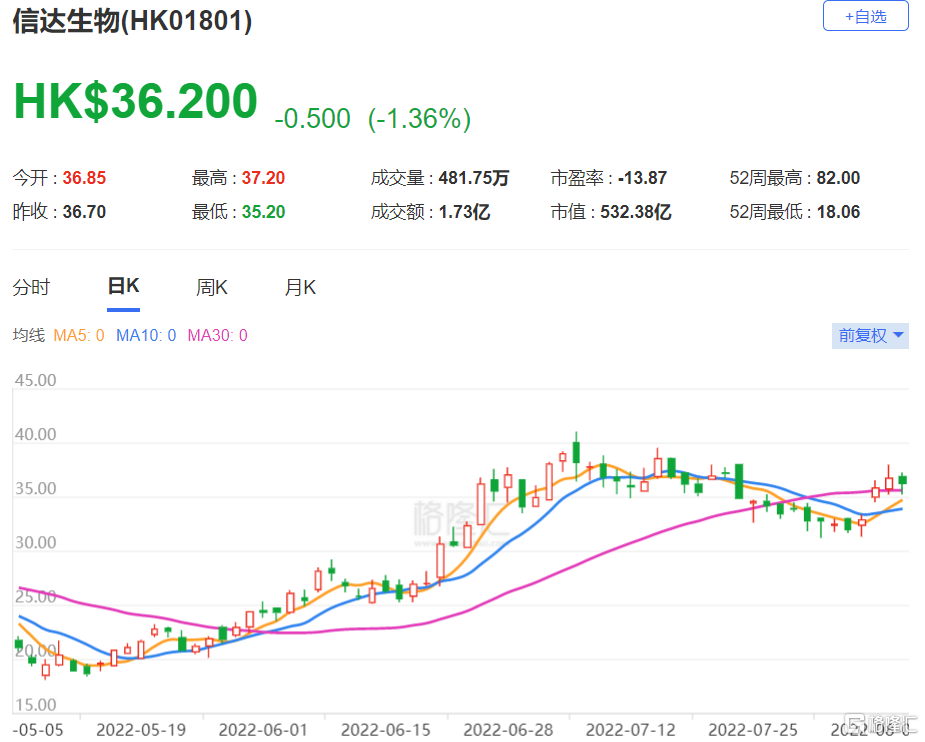The height and width of the screenshot is (742, 925).
Task: Expand the 前复权 price adjustment dropdown
Action: [x=870, y=336]
